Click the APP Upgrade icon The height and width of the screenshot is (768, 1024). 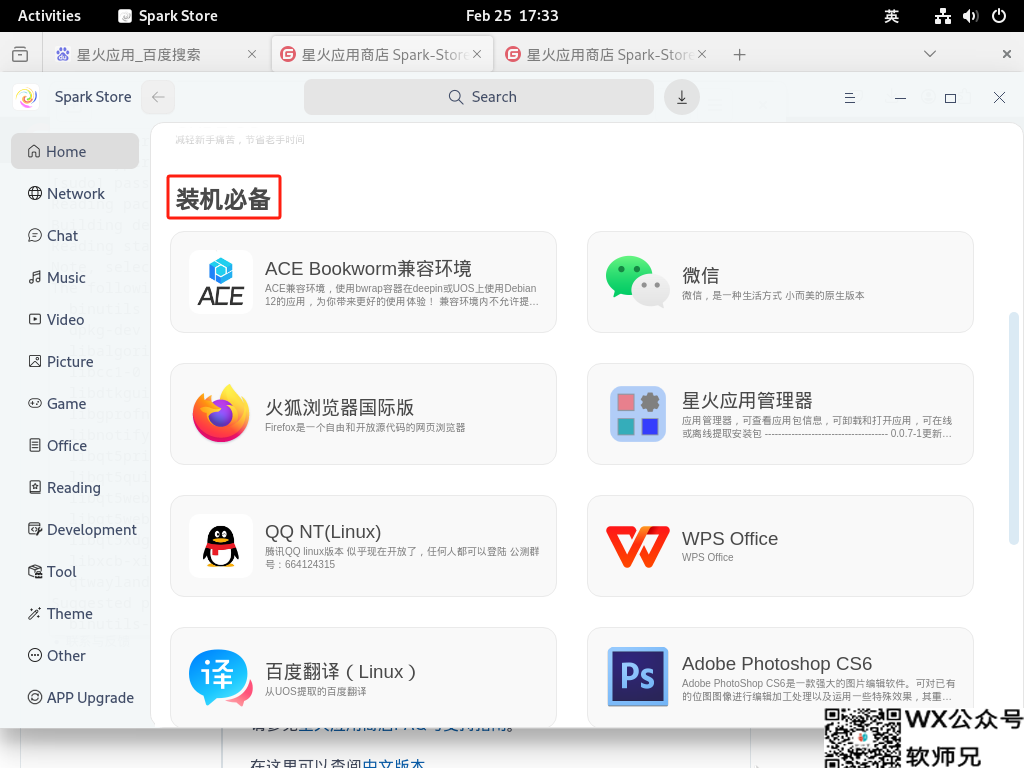[x=35, y=697]
